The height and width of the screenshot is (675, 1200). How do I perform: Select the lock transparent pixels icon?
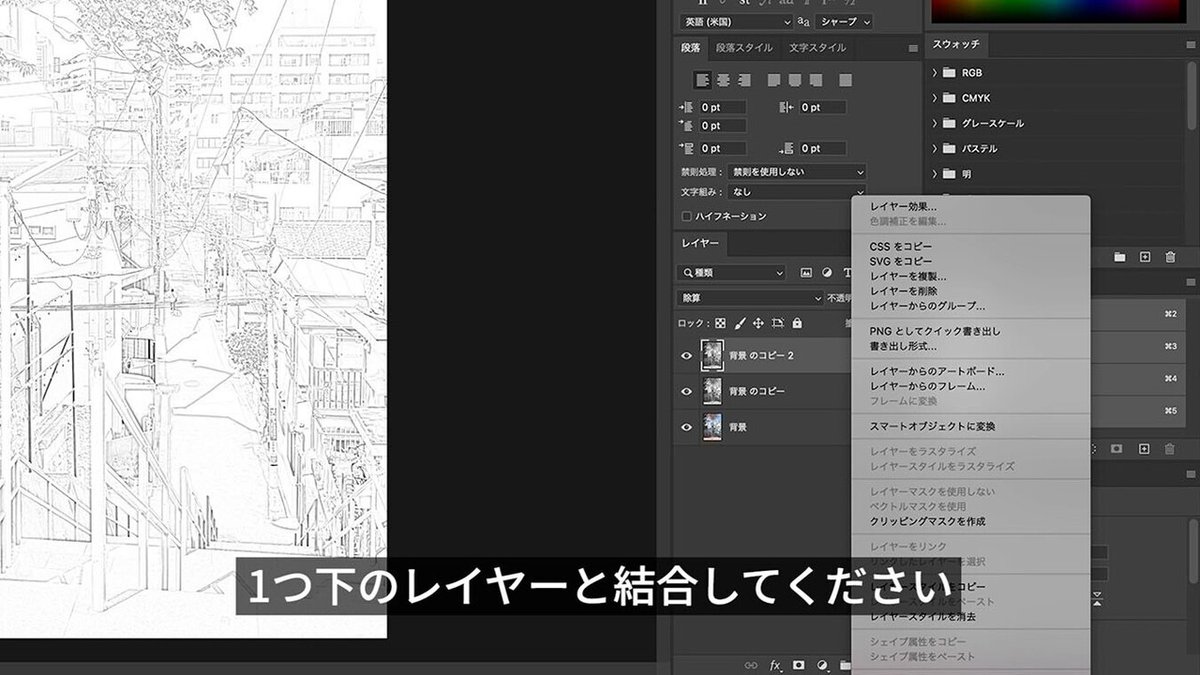coord(720,323)
